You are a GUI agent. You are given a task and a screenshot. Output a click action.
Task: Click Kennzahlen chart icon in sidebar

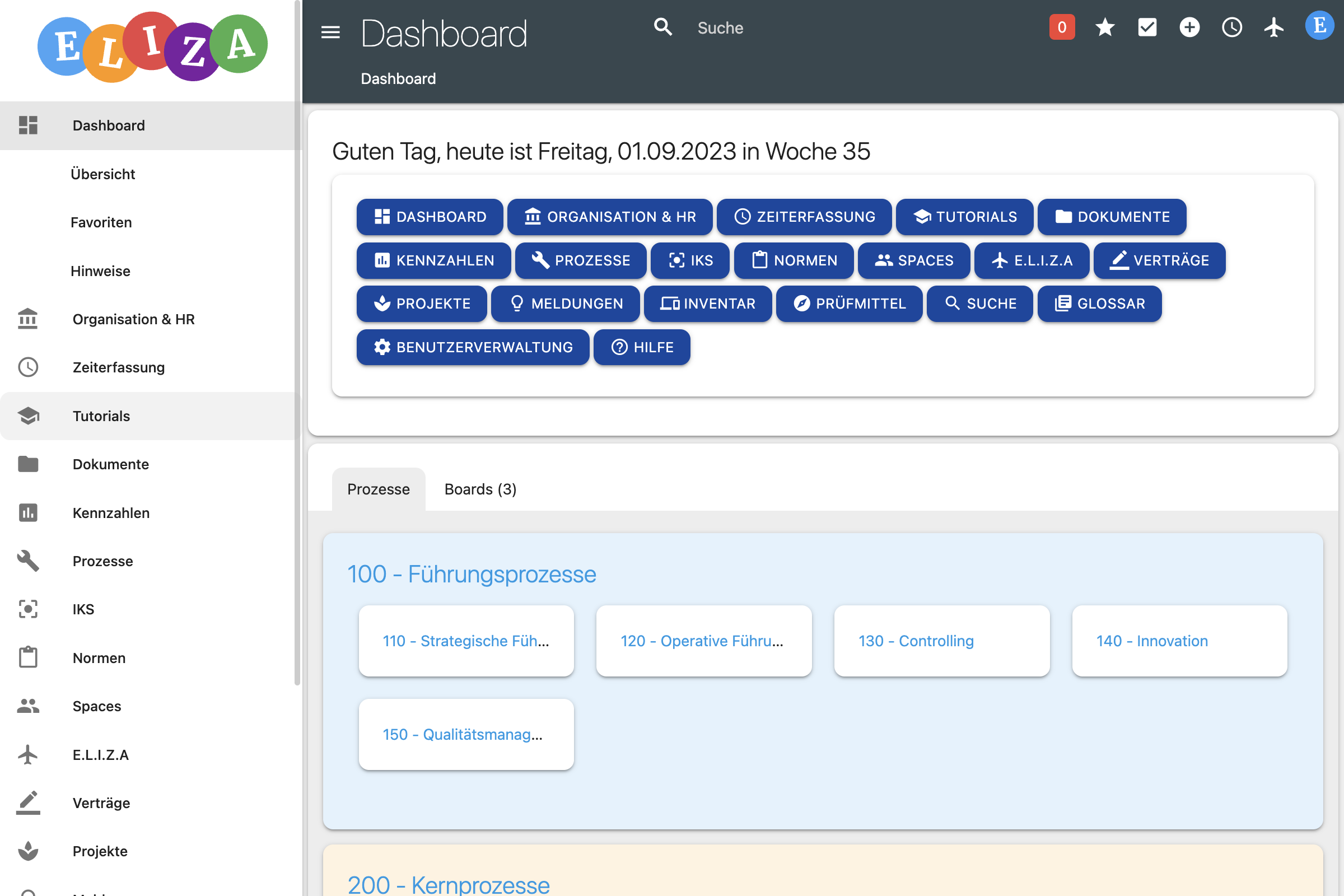click(28, 512)
